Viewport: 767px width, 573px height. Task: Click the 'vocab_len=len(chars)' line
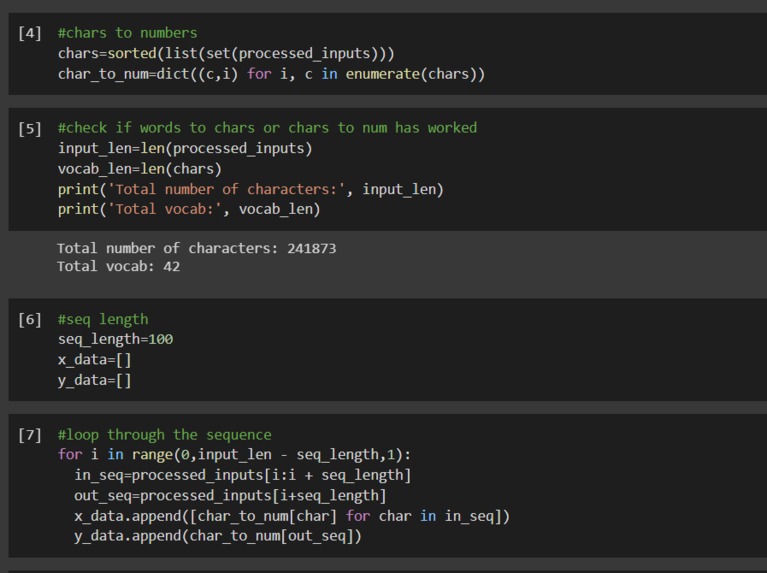pos(140,169)
